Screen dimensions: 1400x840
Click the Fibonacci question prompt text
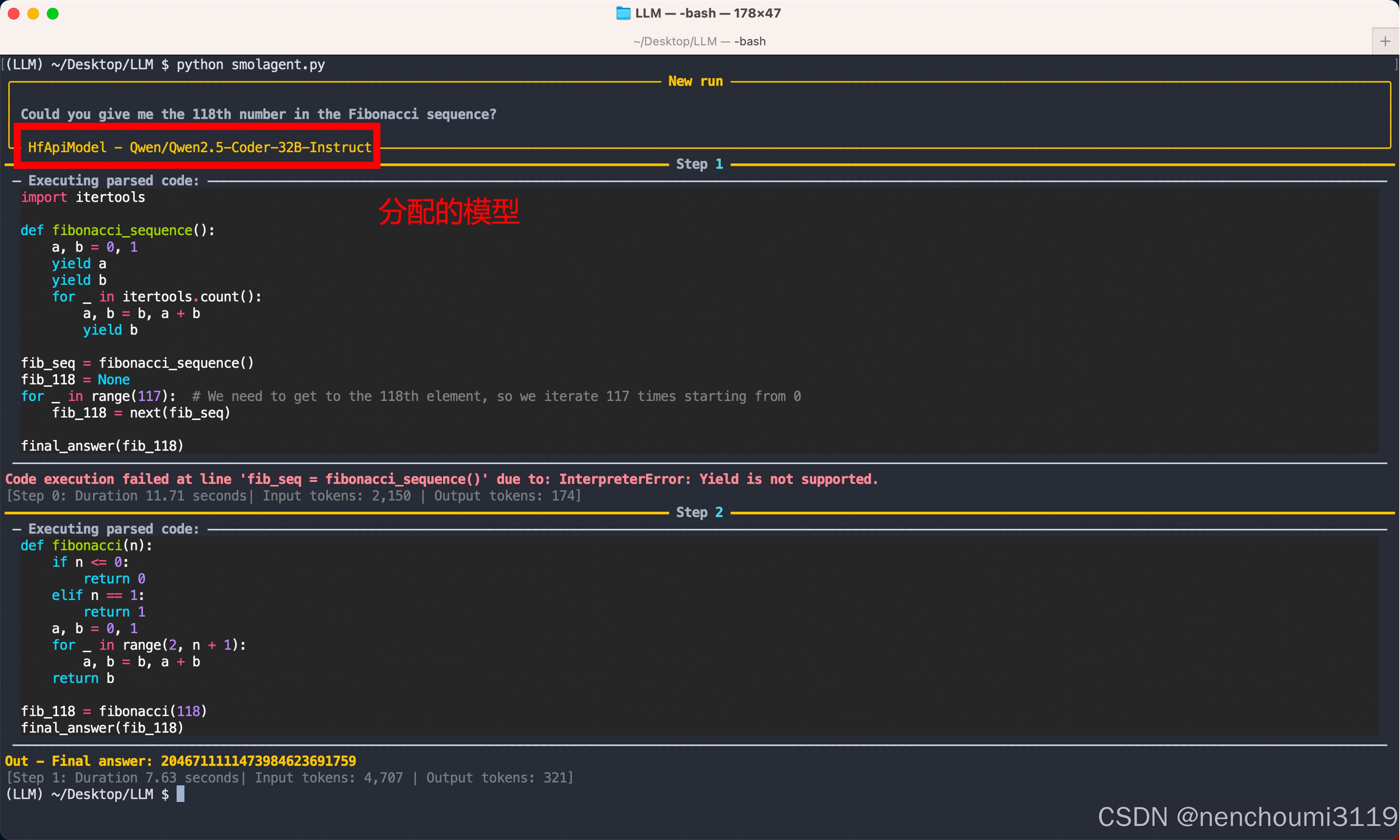258,114
